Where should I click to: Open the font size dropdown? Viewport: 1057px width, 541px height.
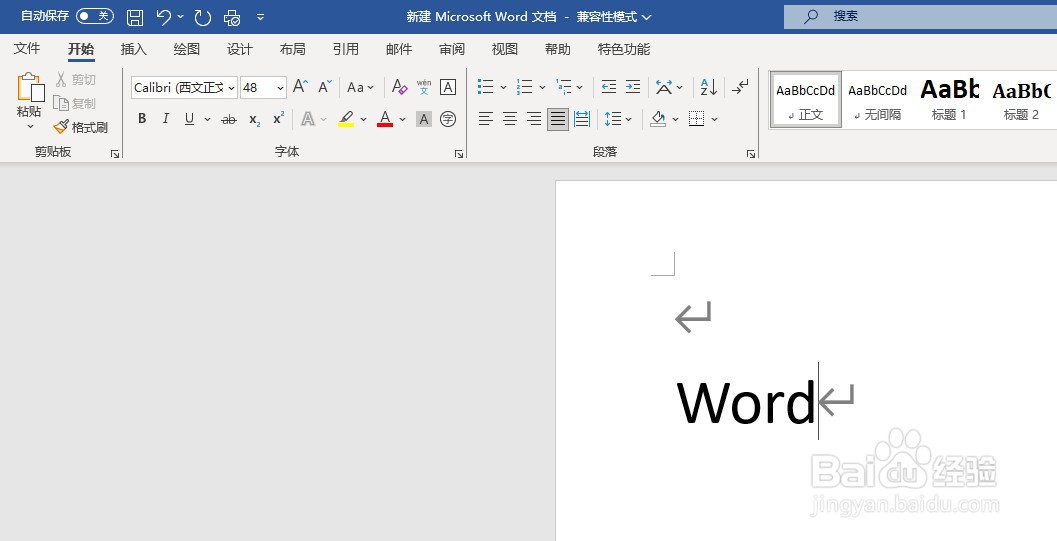tap(280, 88)
